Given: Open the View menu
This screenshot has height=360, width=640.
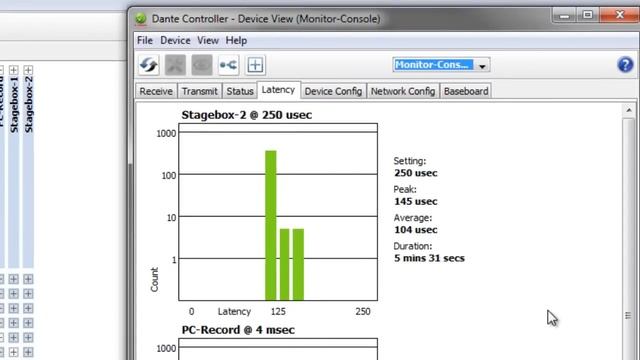Looking at the screenshot, I should (208, 40).
